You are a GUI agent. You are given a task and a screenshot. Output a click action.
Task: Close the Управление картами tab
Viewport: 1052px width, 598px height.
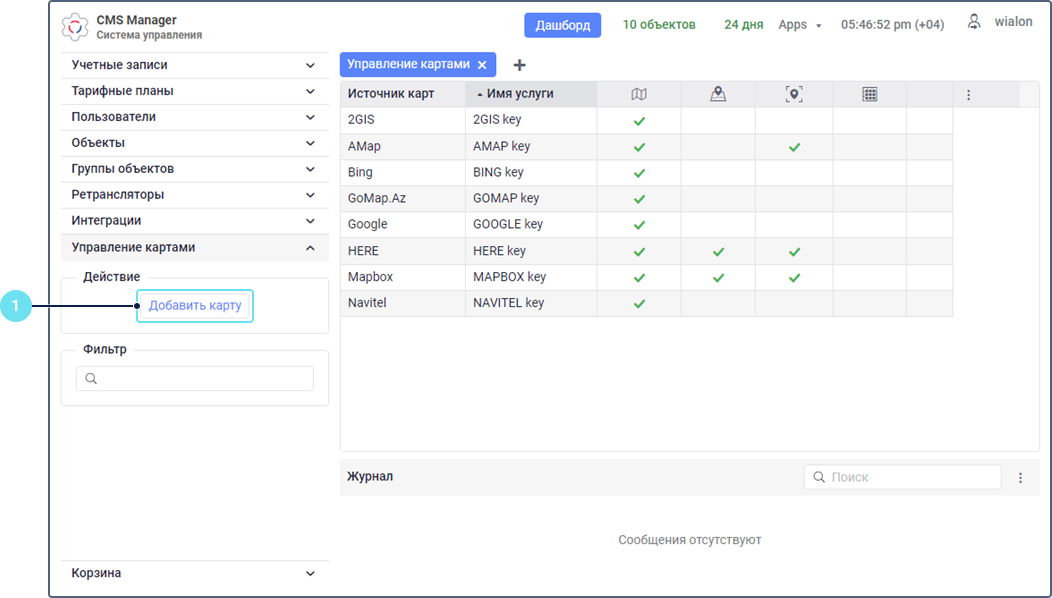click(x=482, y=65)
